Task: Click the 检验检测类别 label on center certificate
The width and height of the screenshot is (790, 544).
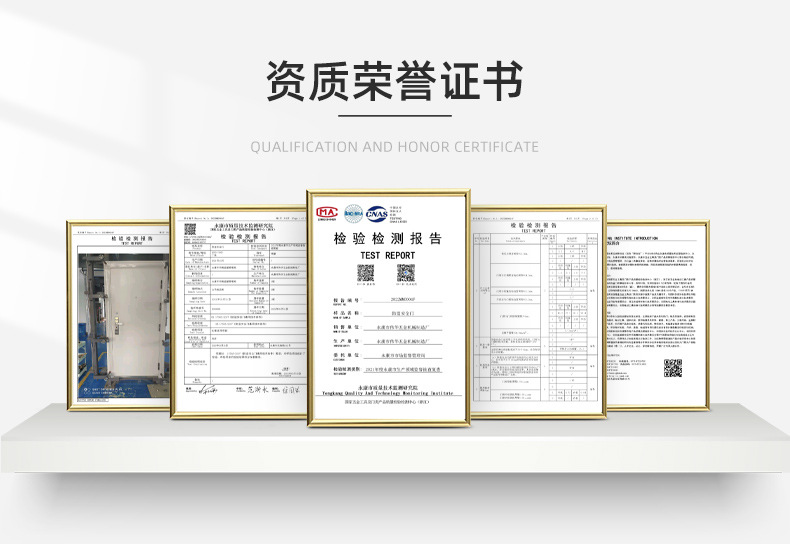Action: 347,369
